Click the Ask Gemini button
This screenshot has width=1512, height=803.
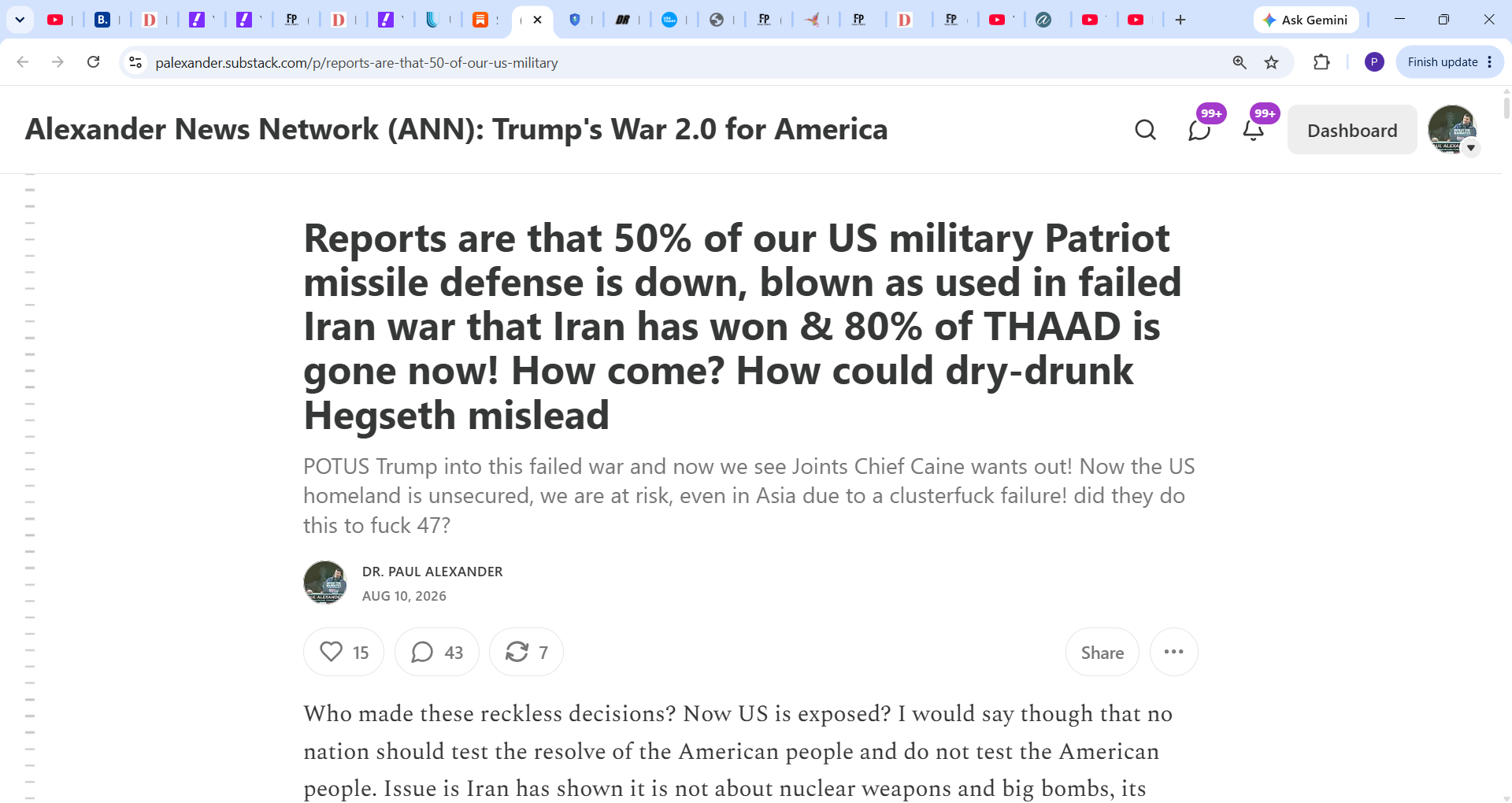click(x=1306, y=20)
